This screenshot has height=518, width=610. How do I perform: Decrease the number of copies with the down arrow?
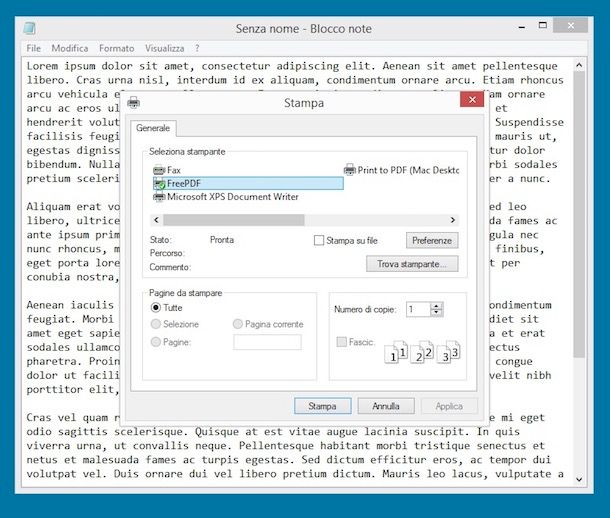(x=436, y=313)
